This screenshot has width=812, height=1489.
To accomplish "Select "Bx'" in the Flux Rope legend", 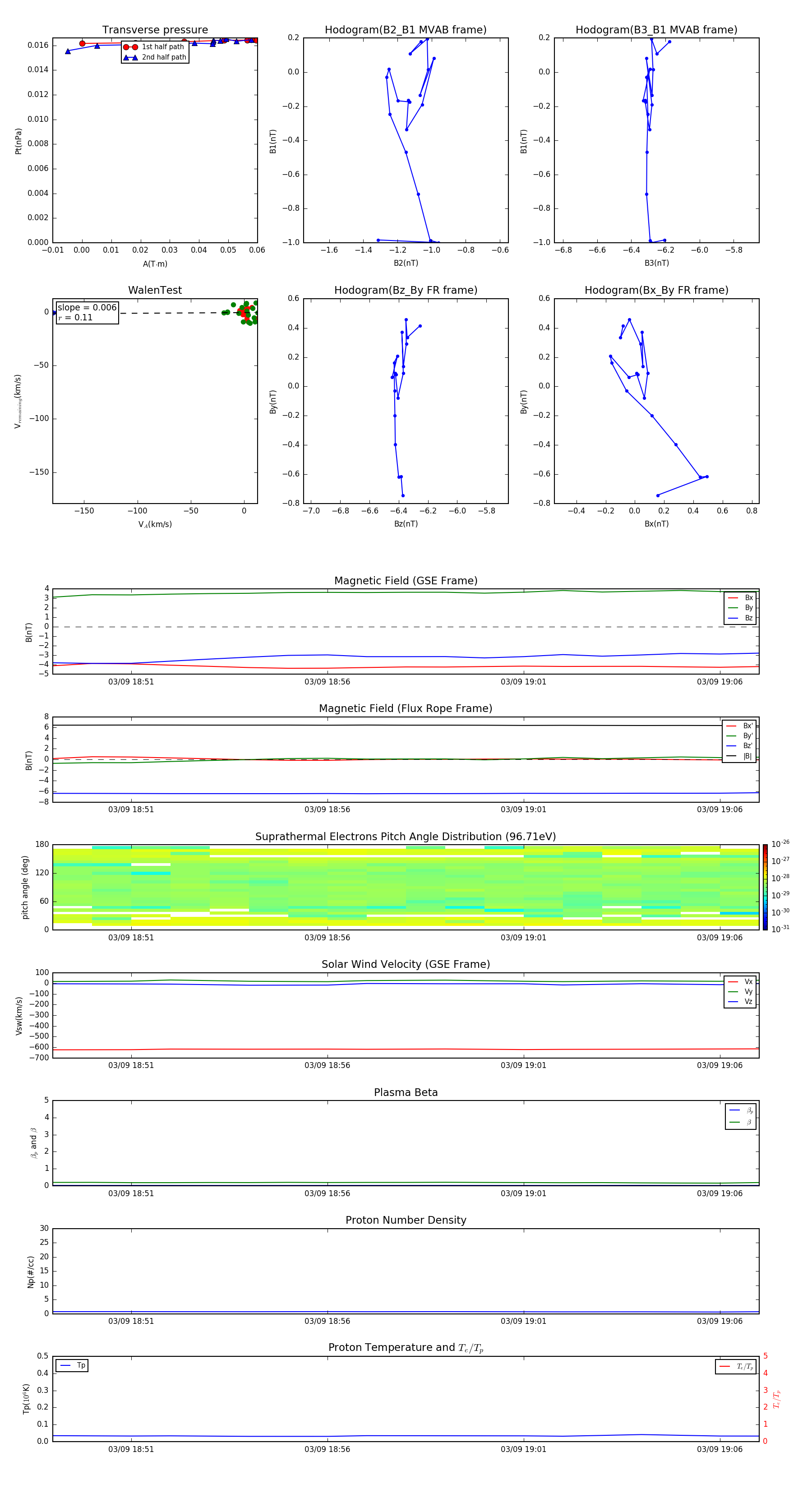I will coord(739,726).
